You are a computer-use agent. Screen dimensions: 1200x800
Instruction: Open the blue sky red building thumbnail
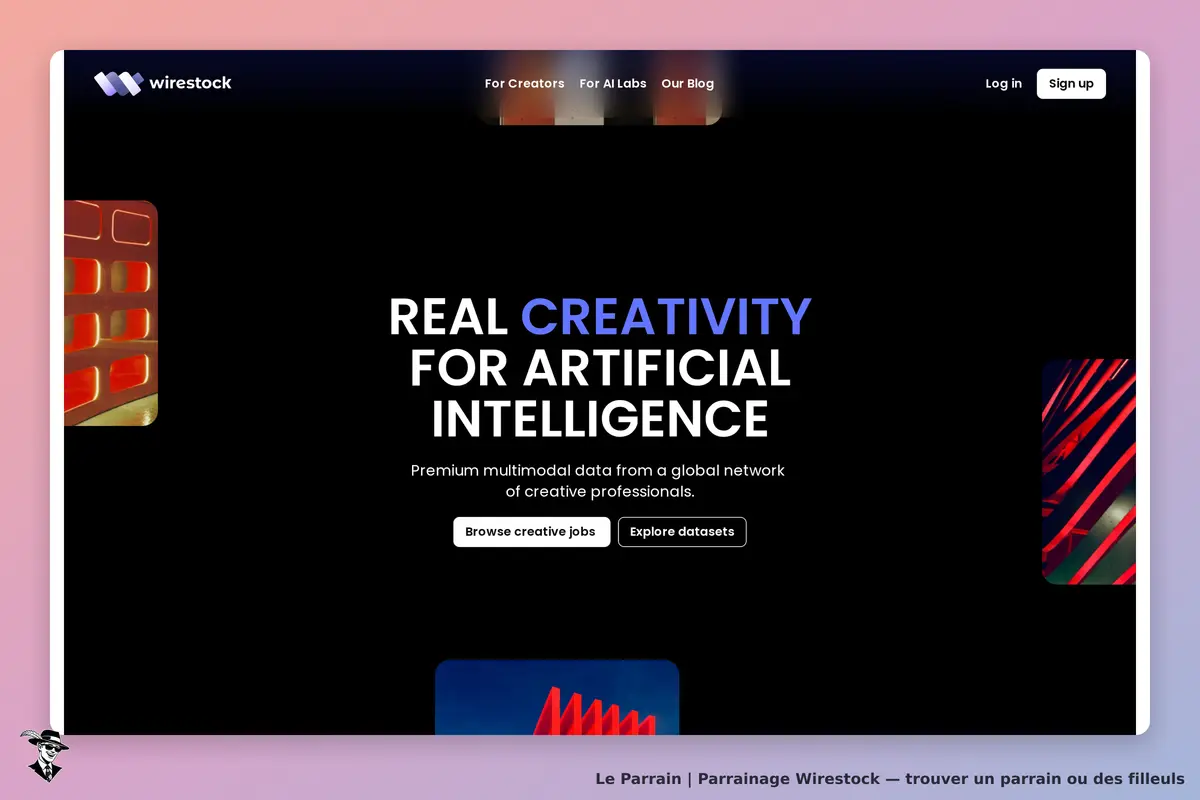(557, 697)
